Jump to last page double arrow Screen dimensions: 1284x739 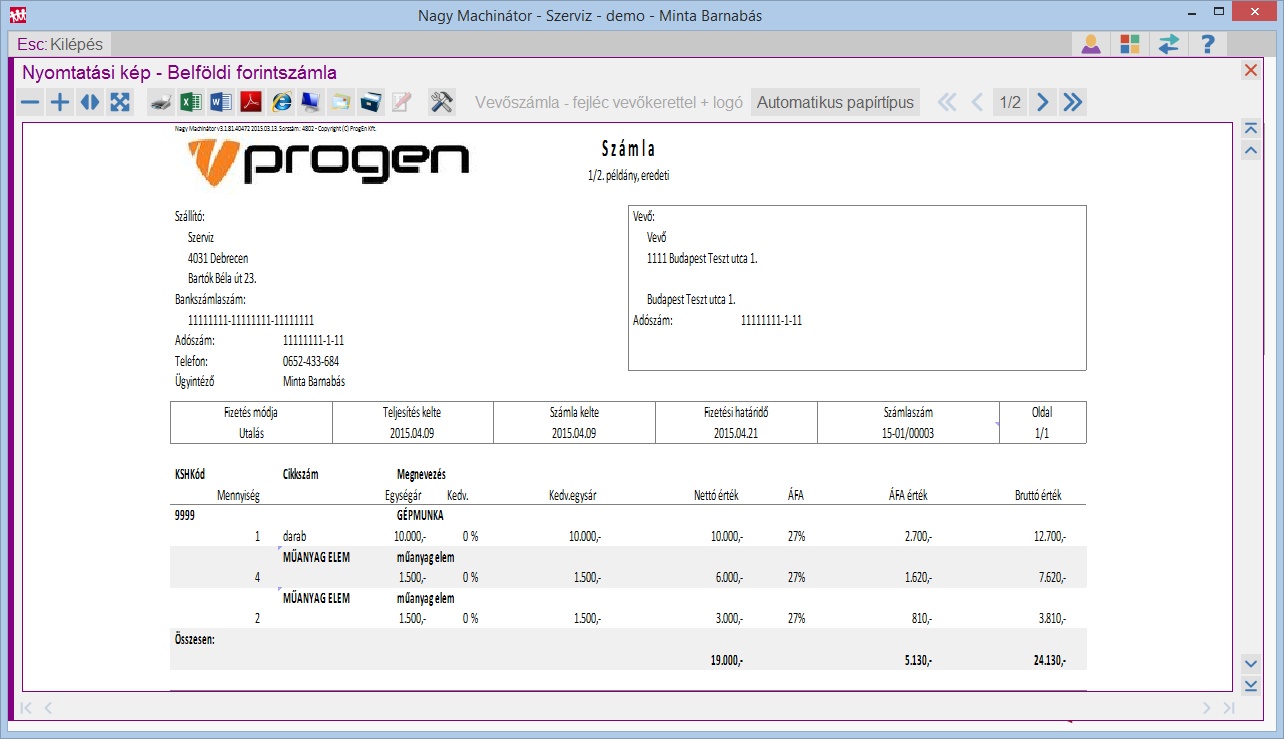tap(1072, 102)
